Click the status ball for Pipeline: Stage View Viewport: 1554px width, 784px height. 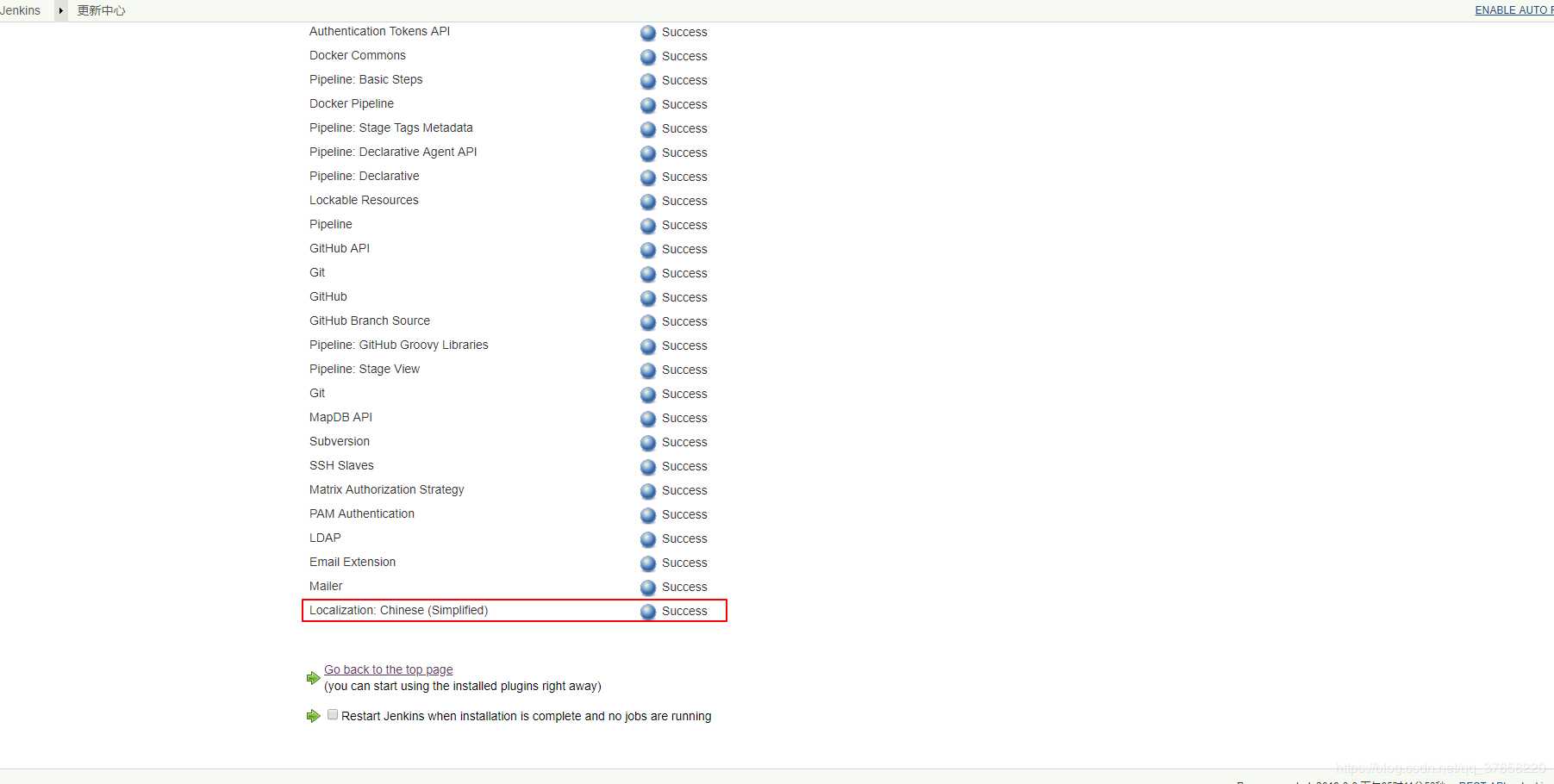[648, 370]
